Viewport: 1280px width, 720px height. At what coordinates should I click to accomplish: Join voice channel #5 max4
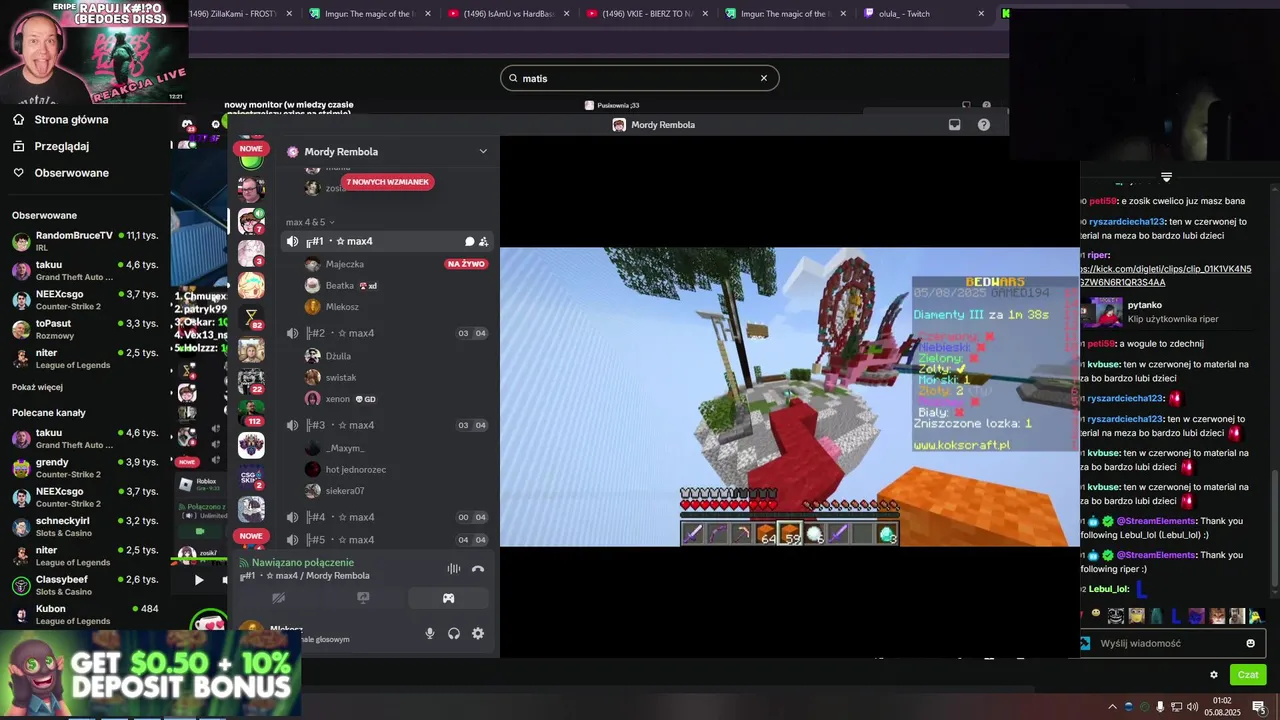(x=386, y=540)
